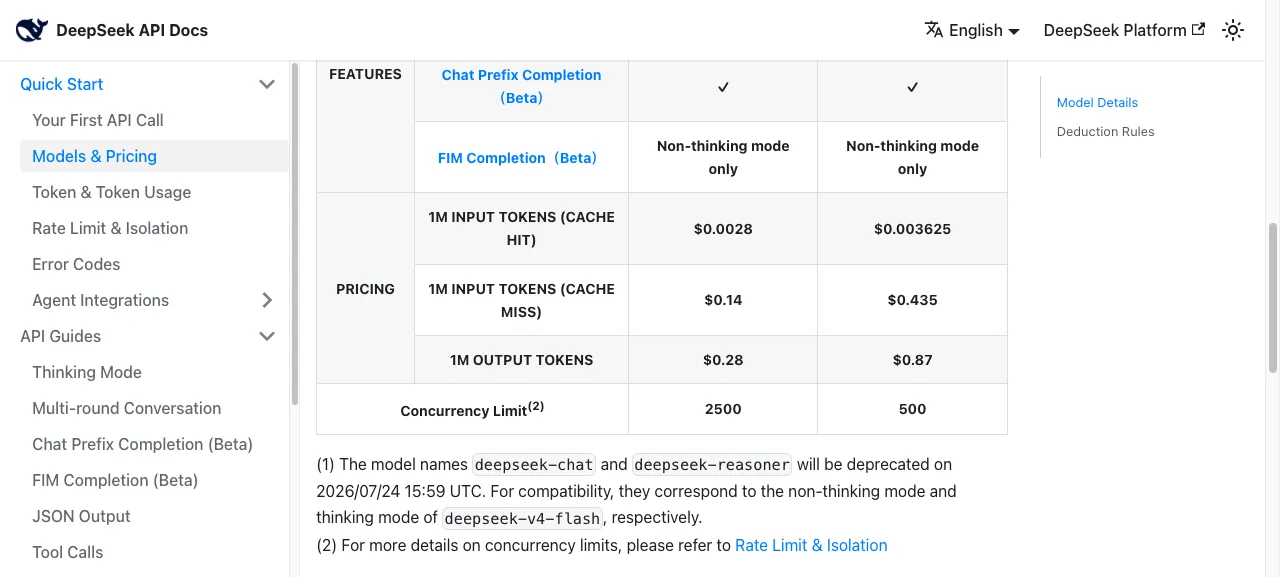Image resolution: width=1280 pixels, height=577 pixels.
Task: Click the page vertical scrollbar
Action: pos(1273,300)
